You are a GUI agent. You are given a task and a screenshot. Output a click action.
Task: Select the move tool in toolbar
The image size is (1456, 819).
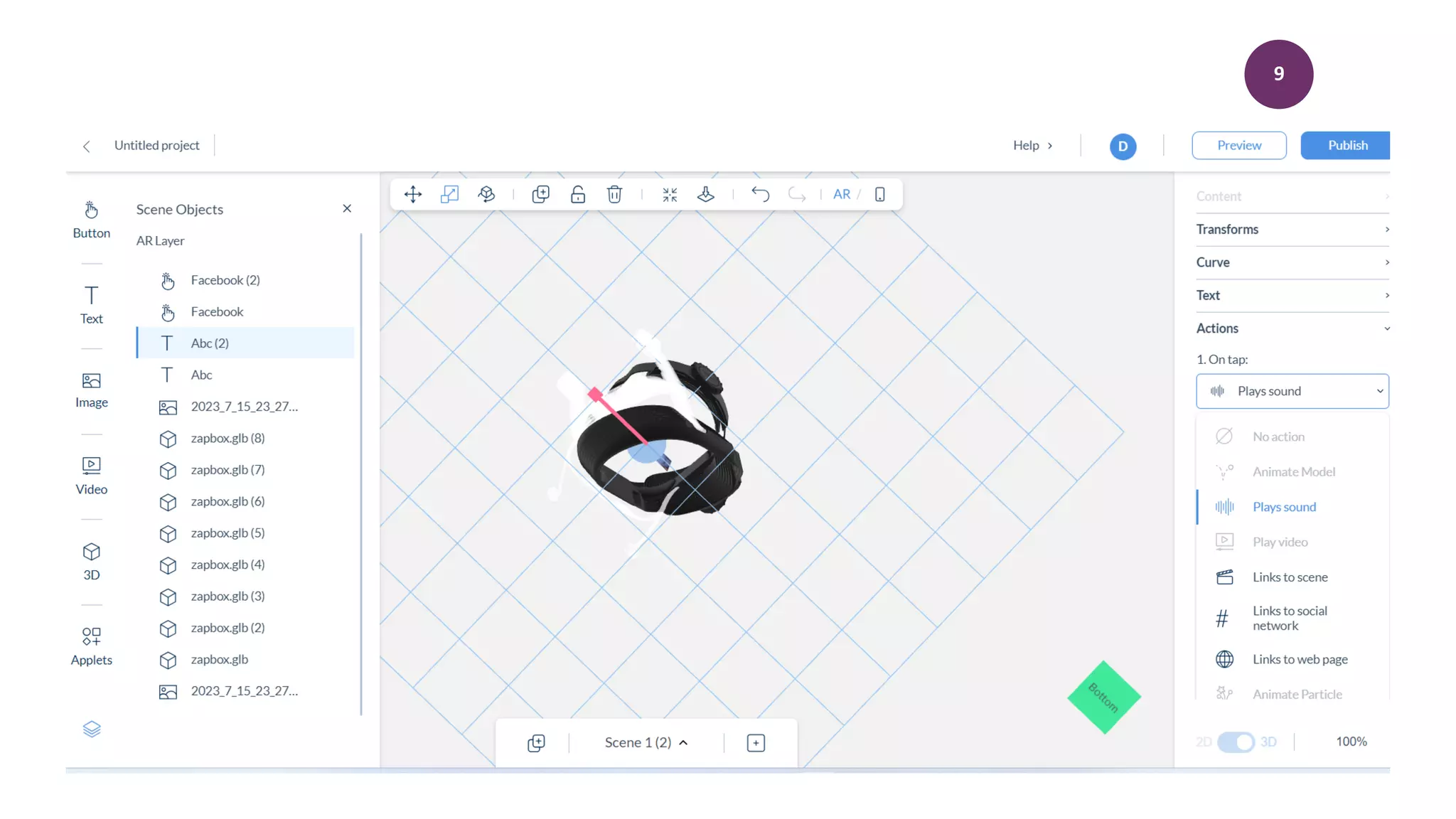coord(412,194)
